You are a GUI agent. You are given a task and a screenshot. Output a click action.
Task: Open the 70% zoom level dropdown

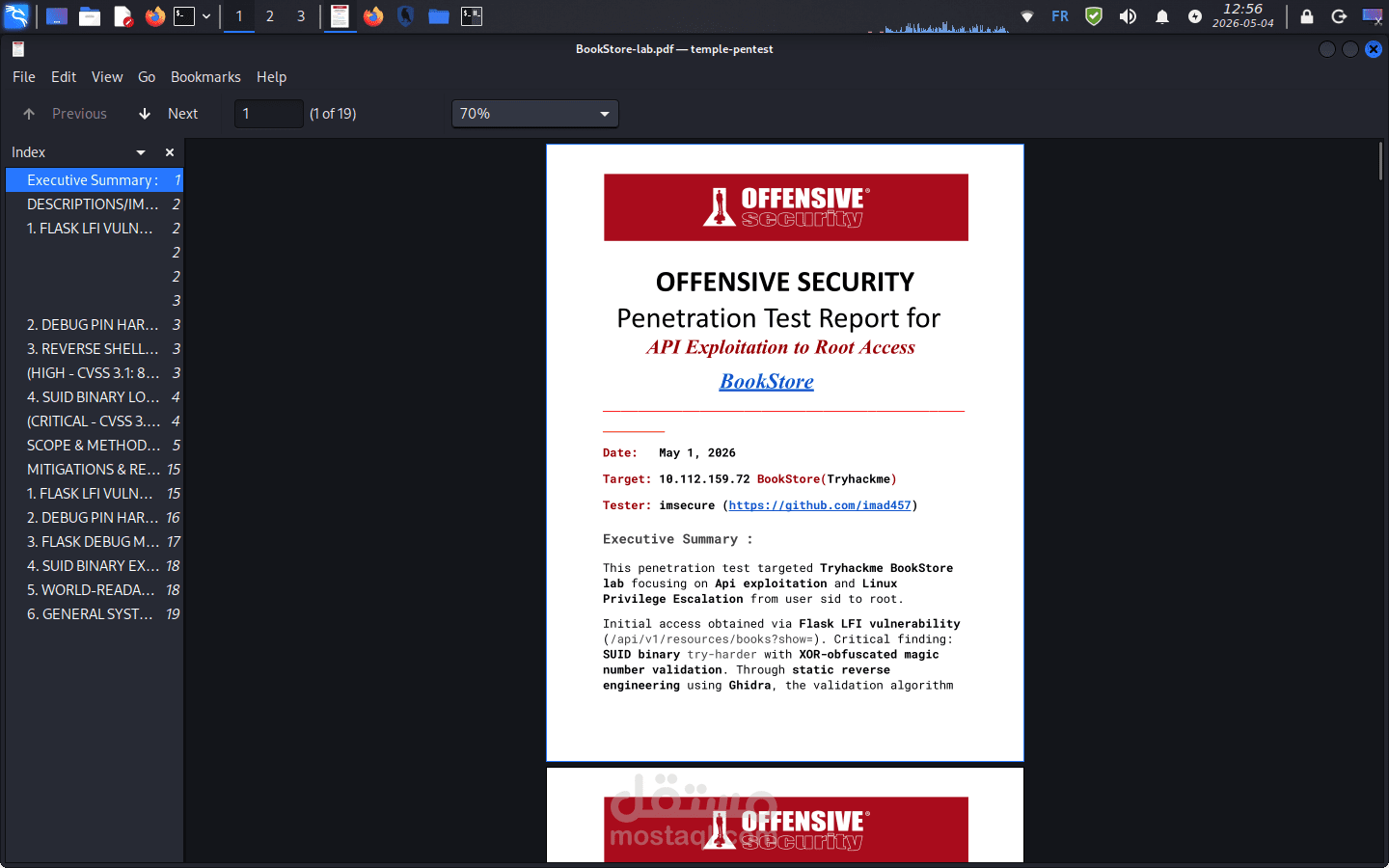[x=535, y=114]
